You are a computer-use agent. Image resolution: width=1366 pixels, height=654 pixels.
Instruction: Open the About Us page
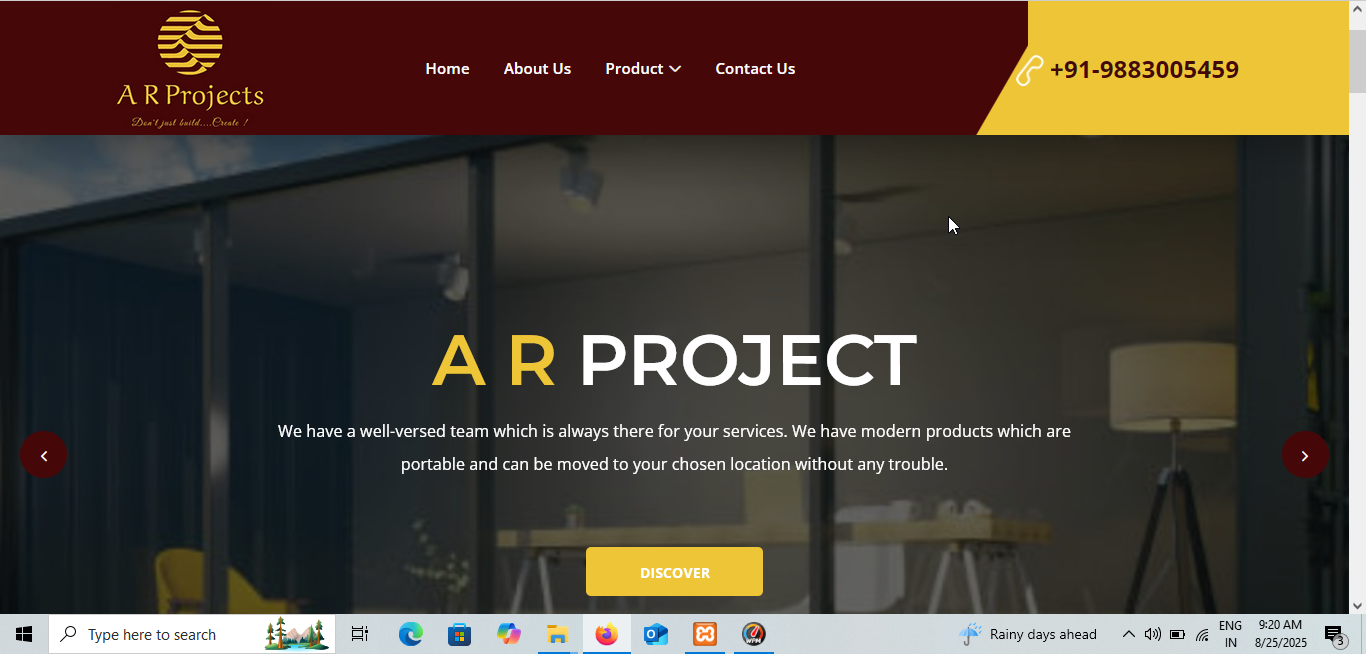[537, 68]
